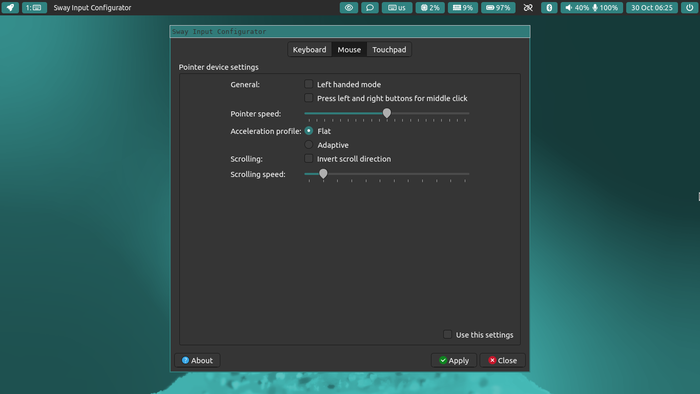
Task: Click the microphone 100% indicator
Action: (x=605, y=8)
